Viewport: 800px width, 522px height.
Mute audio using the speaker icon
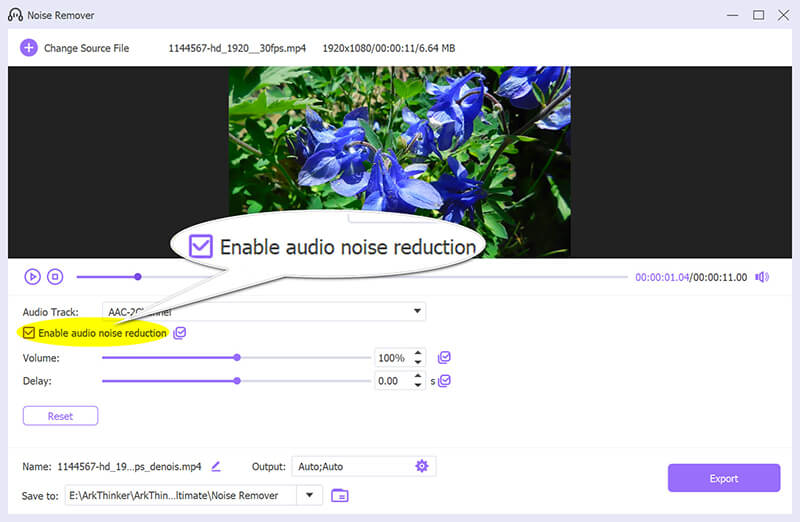pyautogui.click(x=762, y=277)
